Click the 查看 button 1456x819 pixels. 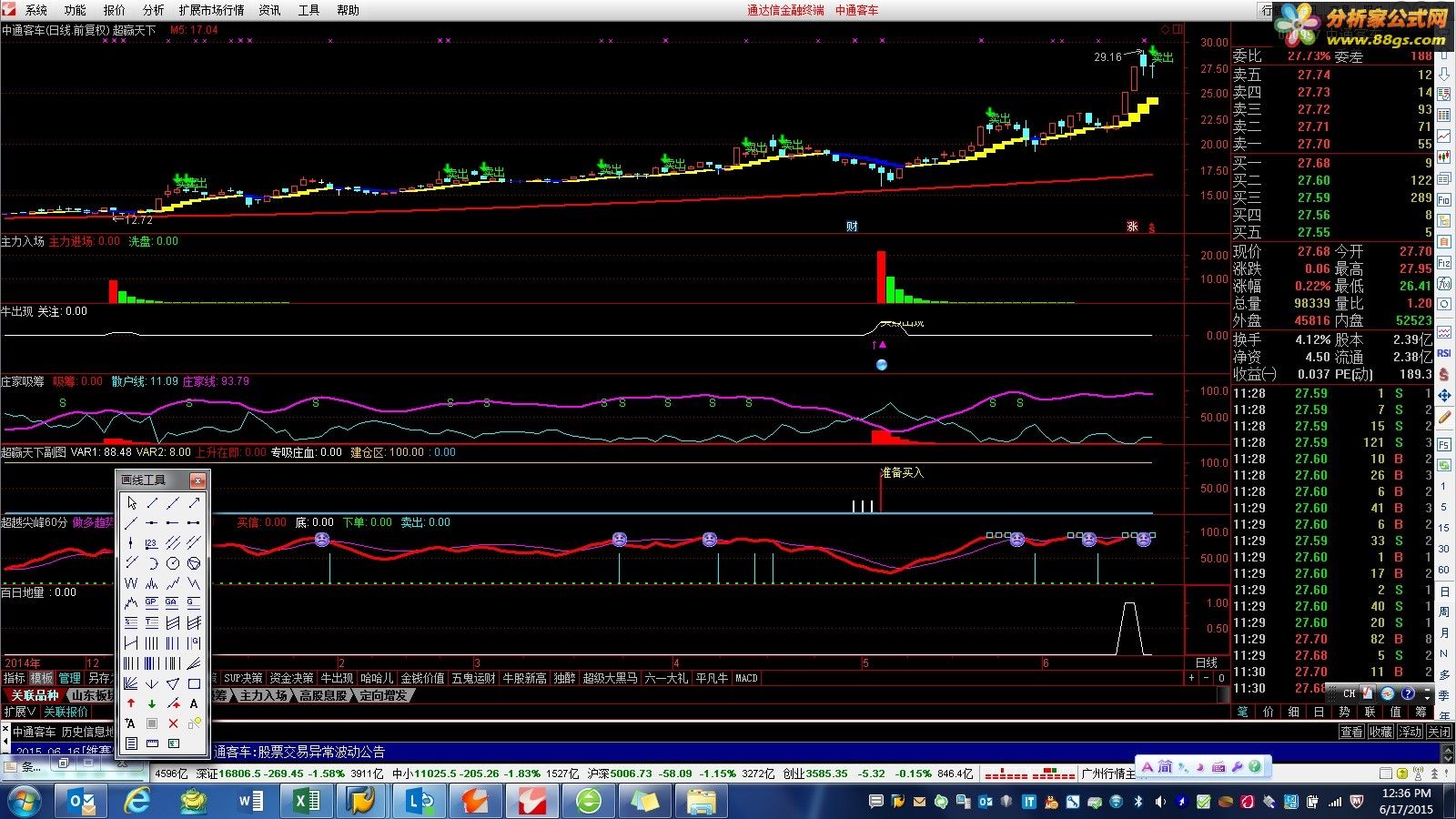[x=1351, y=732]
